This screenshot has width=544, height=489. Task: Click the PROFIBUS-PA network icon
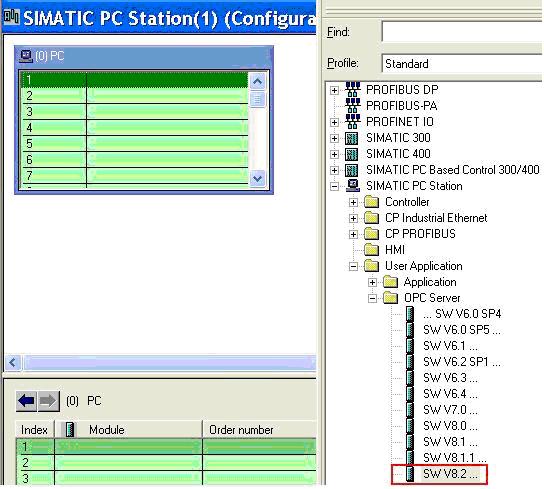pos(352,106)
